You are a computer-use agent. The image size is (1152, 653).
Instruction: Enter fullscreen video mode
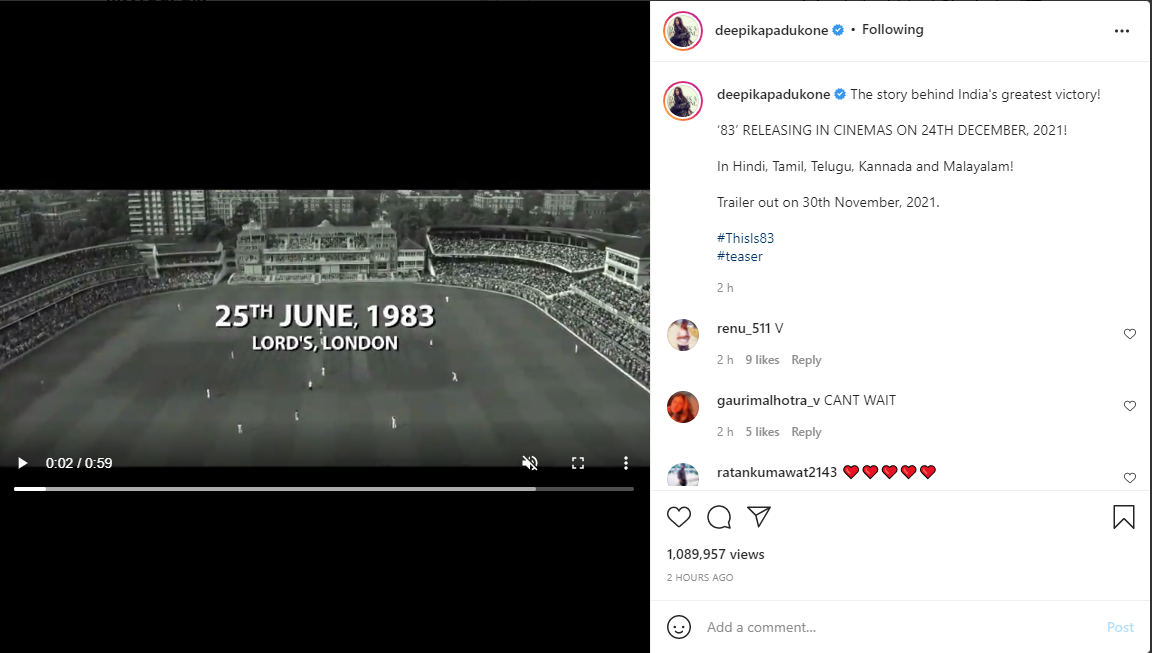(578, 463)
